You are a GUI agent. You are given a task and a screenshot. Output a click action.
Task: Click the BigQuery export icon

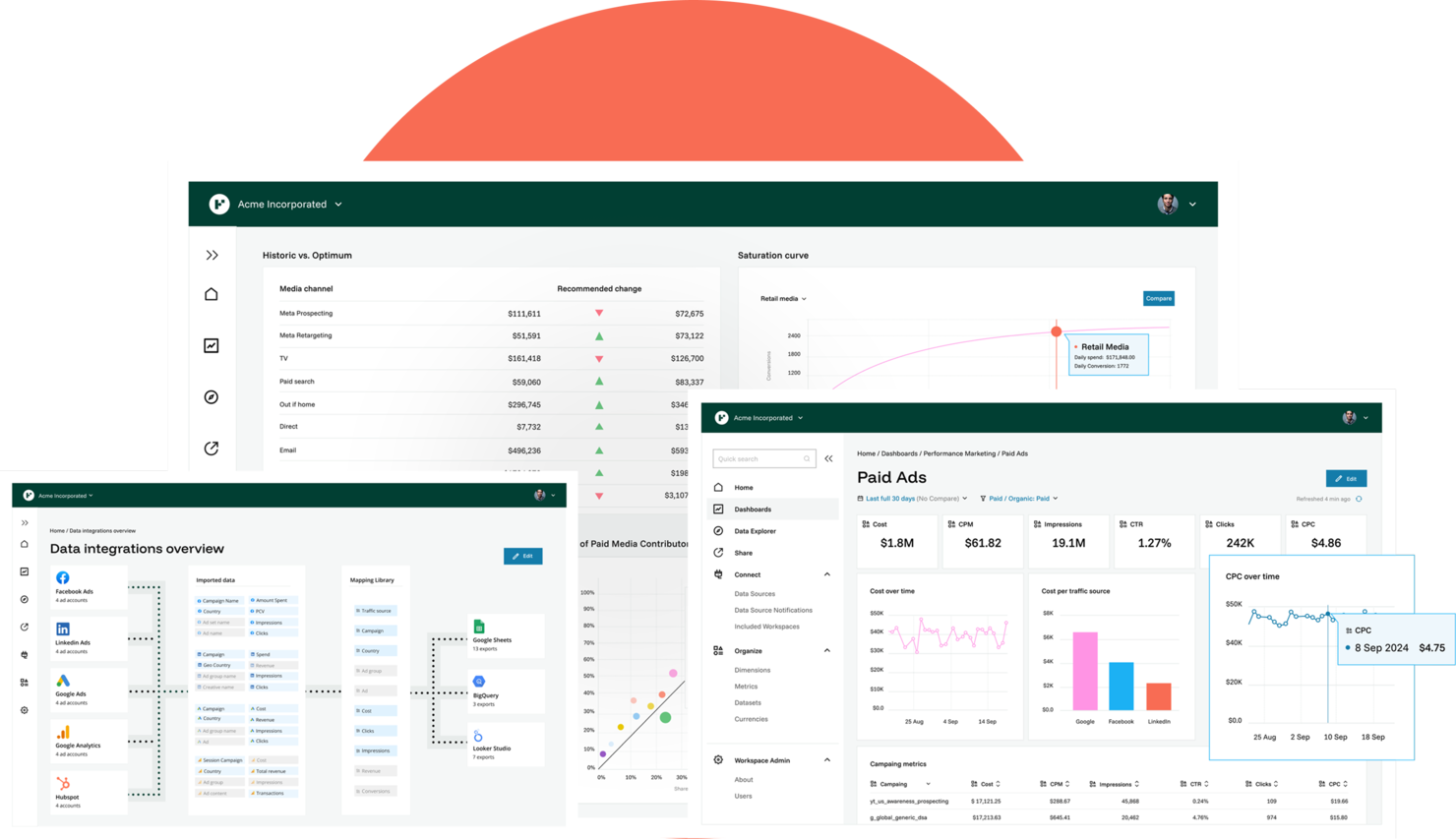479,679
